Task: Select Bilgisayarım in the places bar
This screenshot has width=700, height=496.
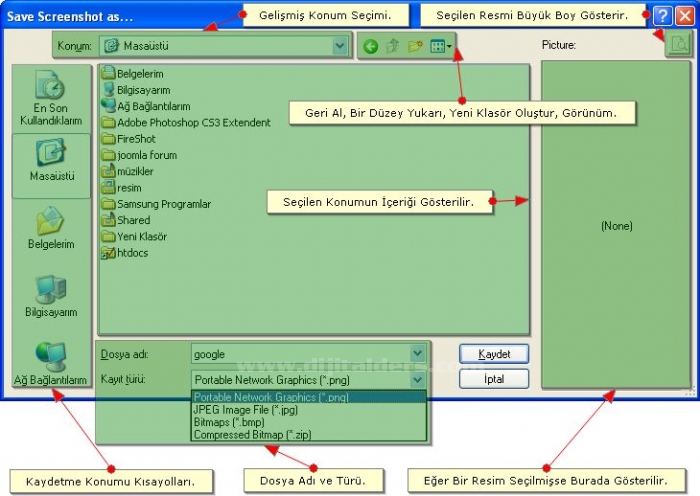Action: point(51,296)
